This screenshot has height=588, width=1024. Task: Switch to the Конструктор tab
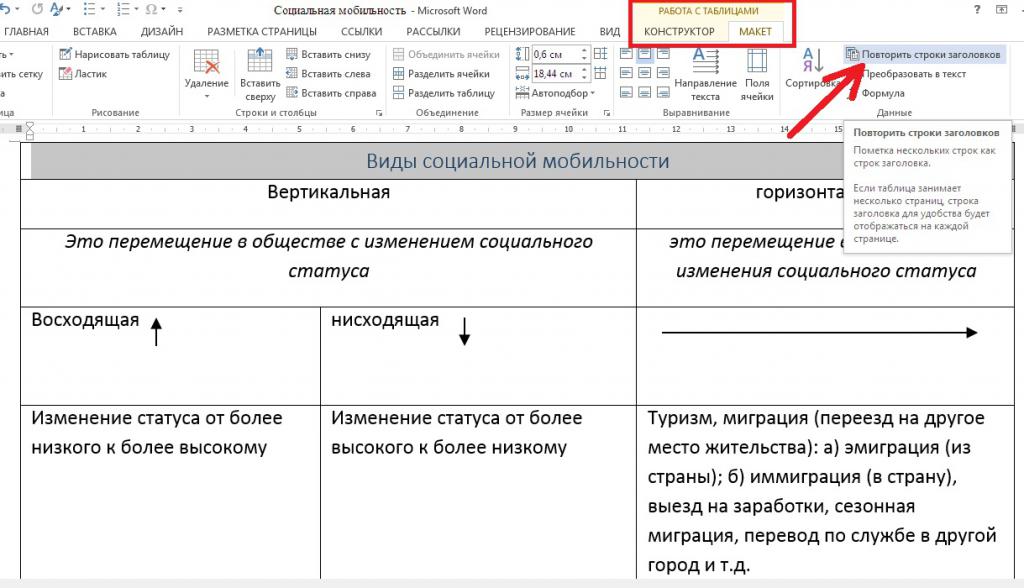click(679, 31)
